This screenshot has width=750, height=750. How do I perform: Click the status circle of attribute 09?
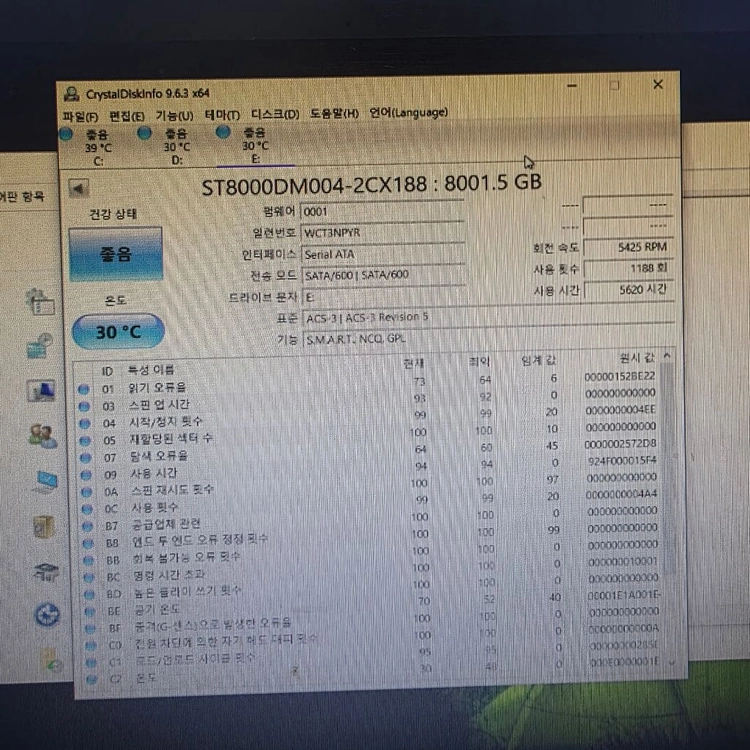tap(86, 475)
